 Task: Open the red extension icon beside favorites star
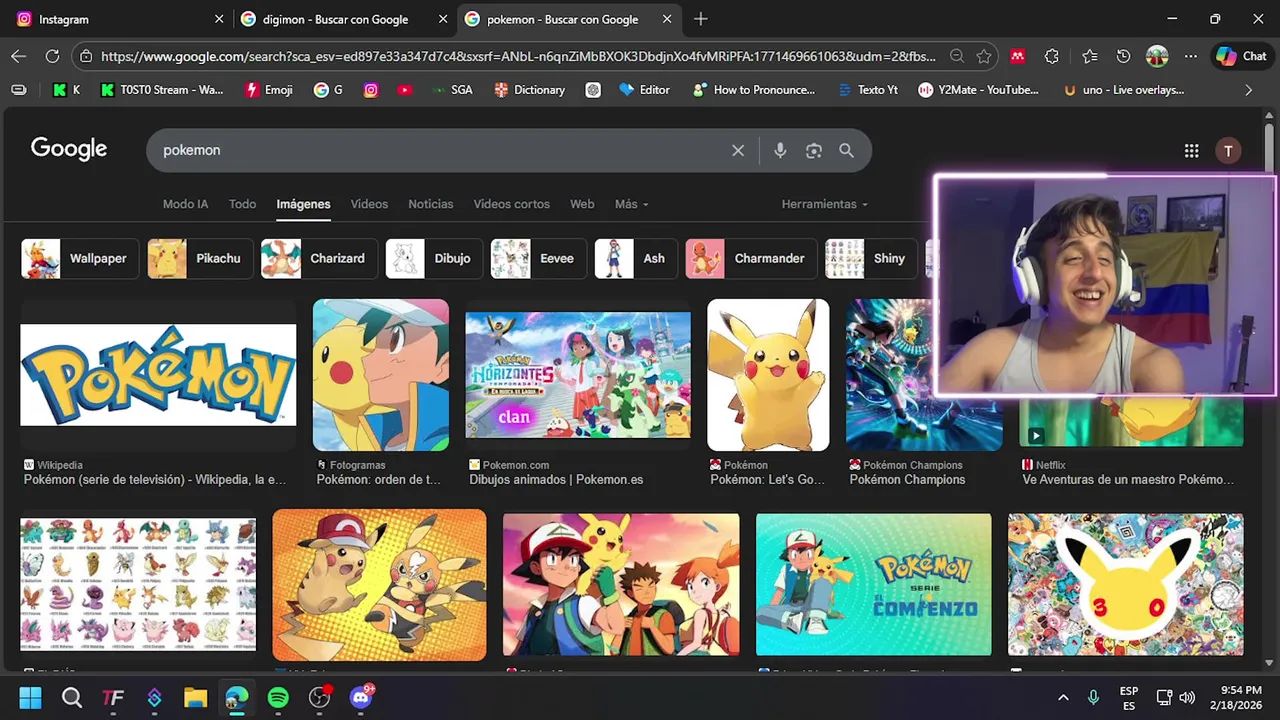[x=1017, y=56]
